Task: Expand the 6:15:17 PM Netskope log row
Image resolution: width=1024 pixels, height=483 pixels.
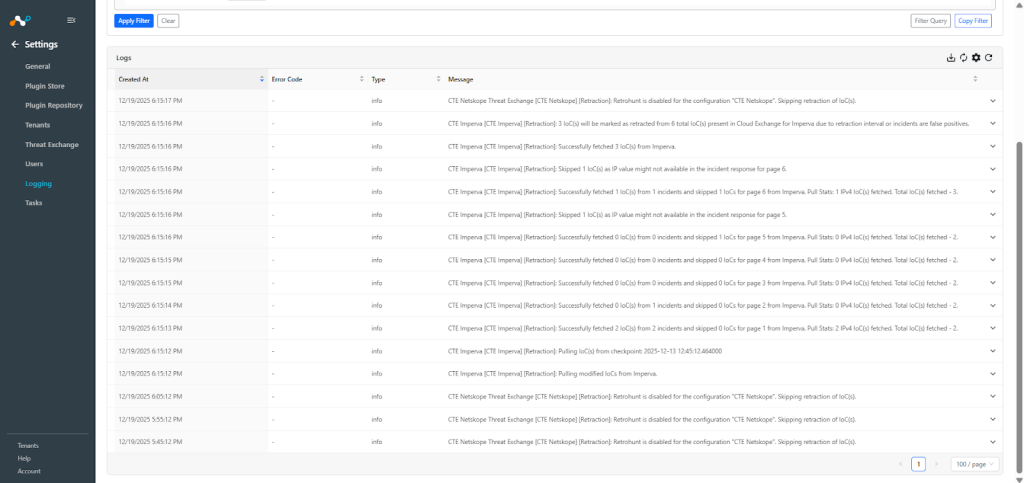Action: (993, 101)
